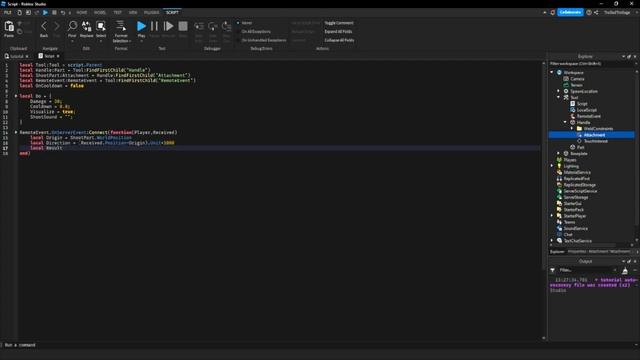The image size is (640, 360).
Task: Collapse the Handle node in Explorer
Action: (x=565, y=122)
